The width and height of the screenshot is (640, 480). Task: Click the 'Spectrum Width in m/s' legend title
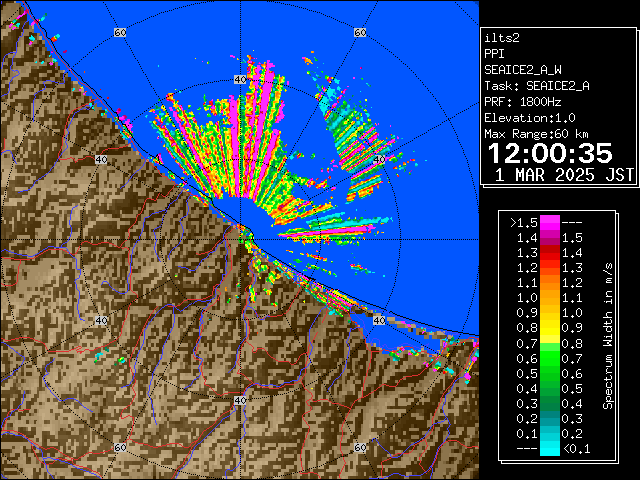click(x=608, y=336)
